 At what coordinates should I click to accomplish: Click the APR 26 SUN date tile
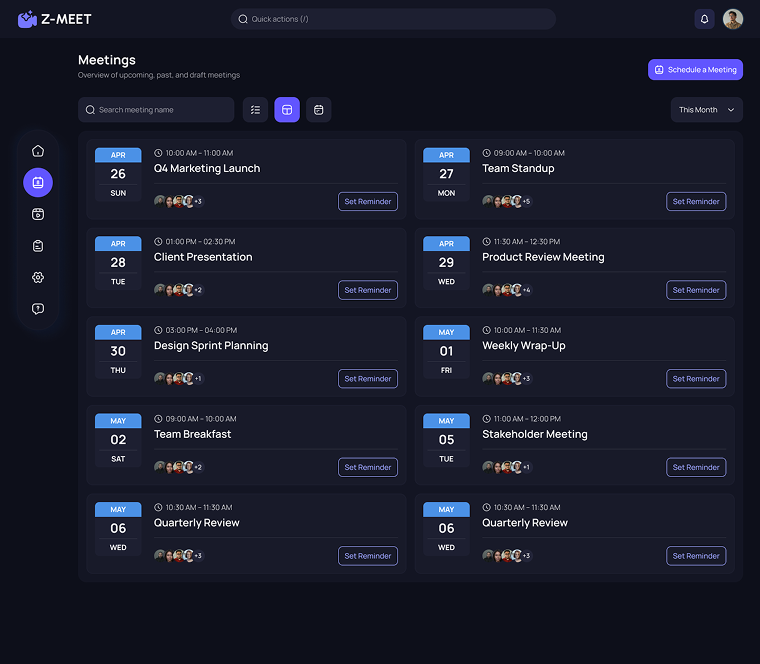[118, 174]
